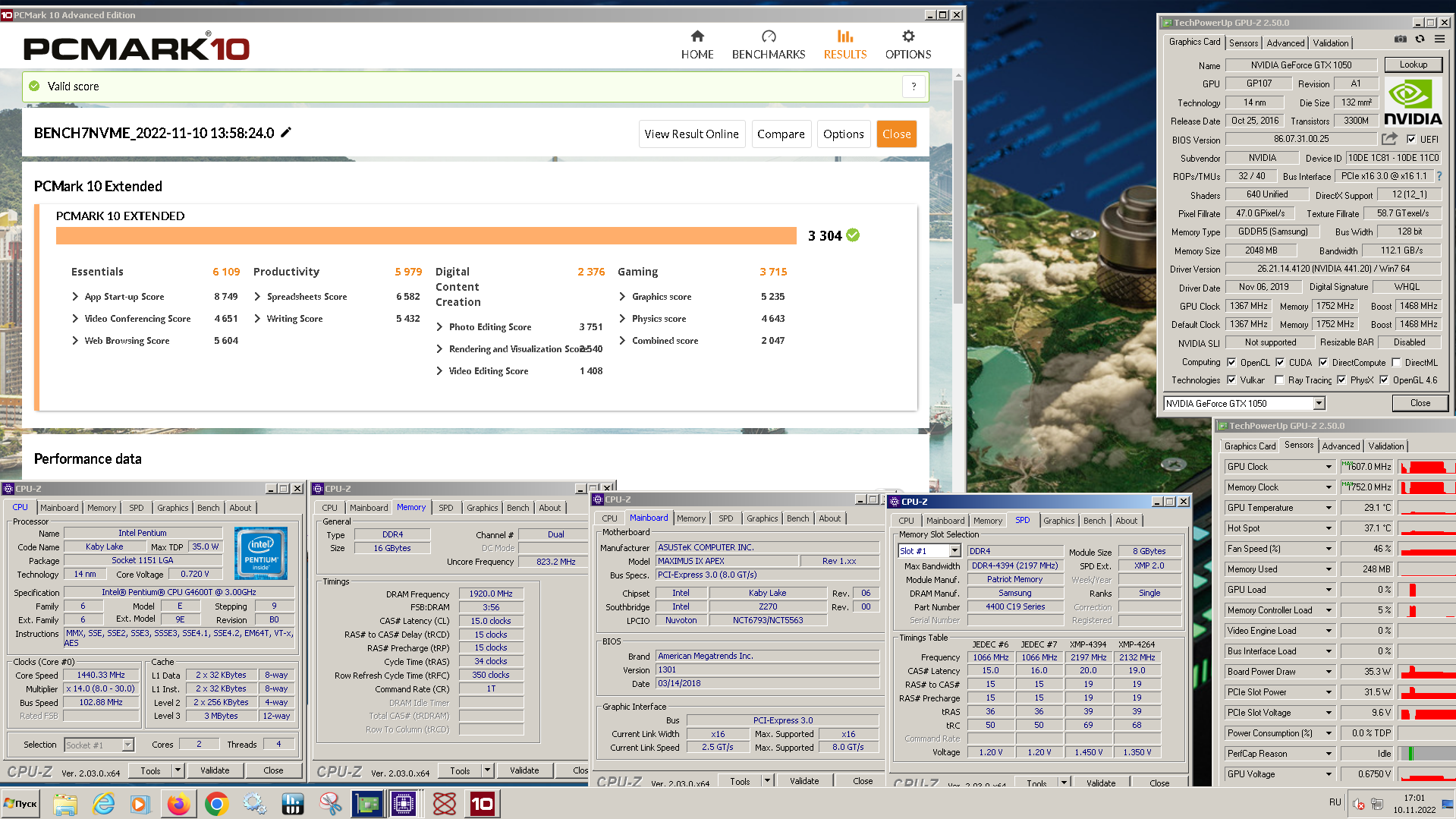Image resolution: width=1456 pixels, height=819 pixels.
Task: Click the Compare button
Action: pyautogui.click(x=781, y=134)
